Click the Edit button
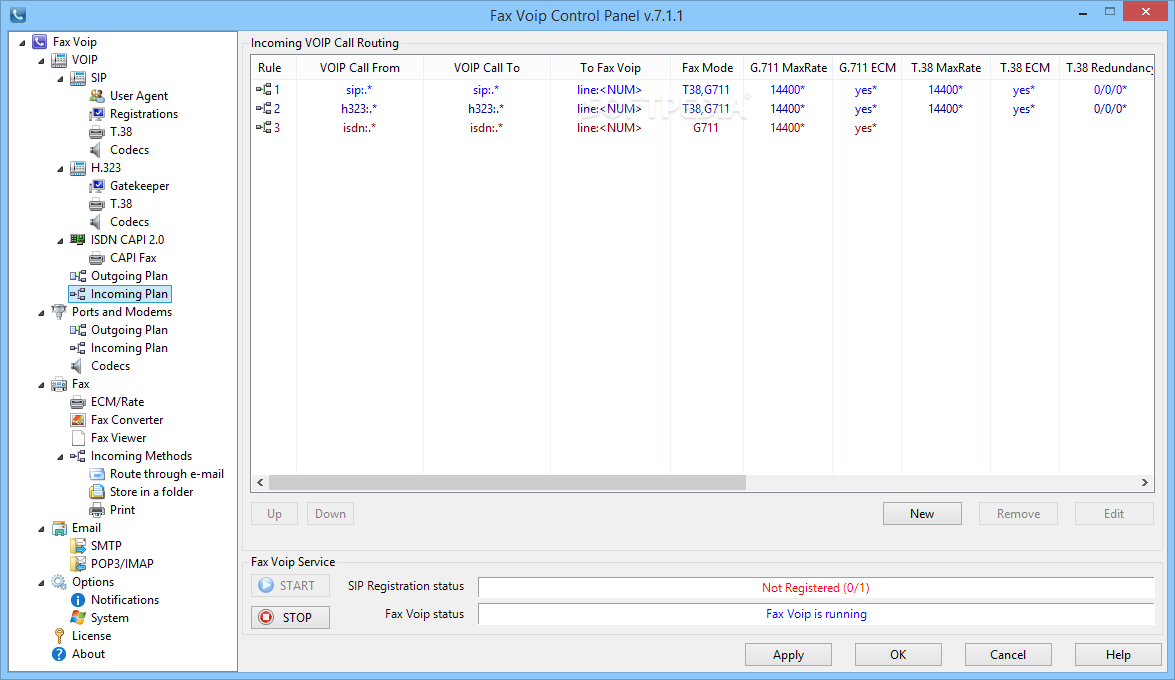 pos(1114,514)
